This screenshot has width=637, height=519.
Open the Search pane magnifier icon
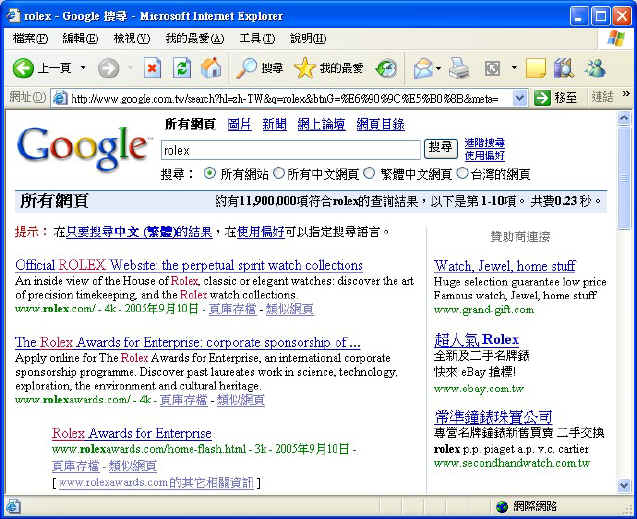[247, 68]
